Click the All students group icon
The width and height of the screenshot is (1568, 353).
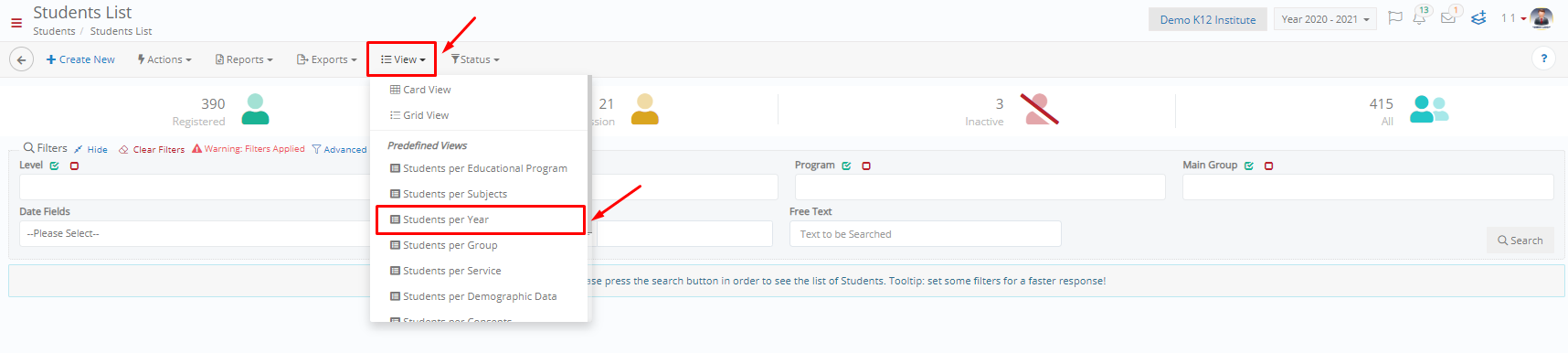click(1429, 109)
